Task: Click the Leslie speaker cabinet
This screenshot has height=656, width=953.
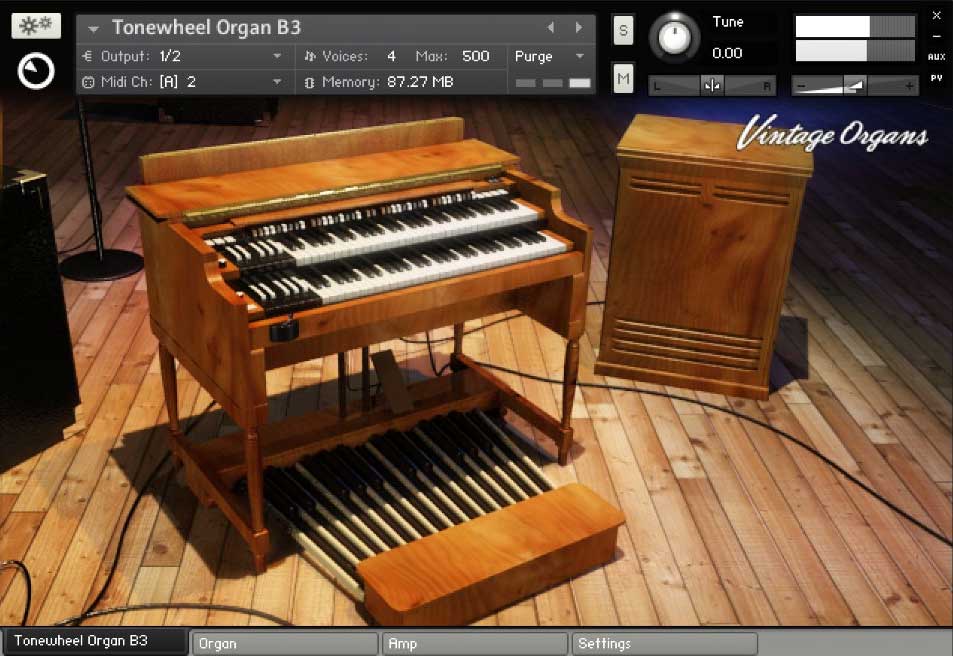Action: pyautogui.click(x=705, y=255)
